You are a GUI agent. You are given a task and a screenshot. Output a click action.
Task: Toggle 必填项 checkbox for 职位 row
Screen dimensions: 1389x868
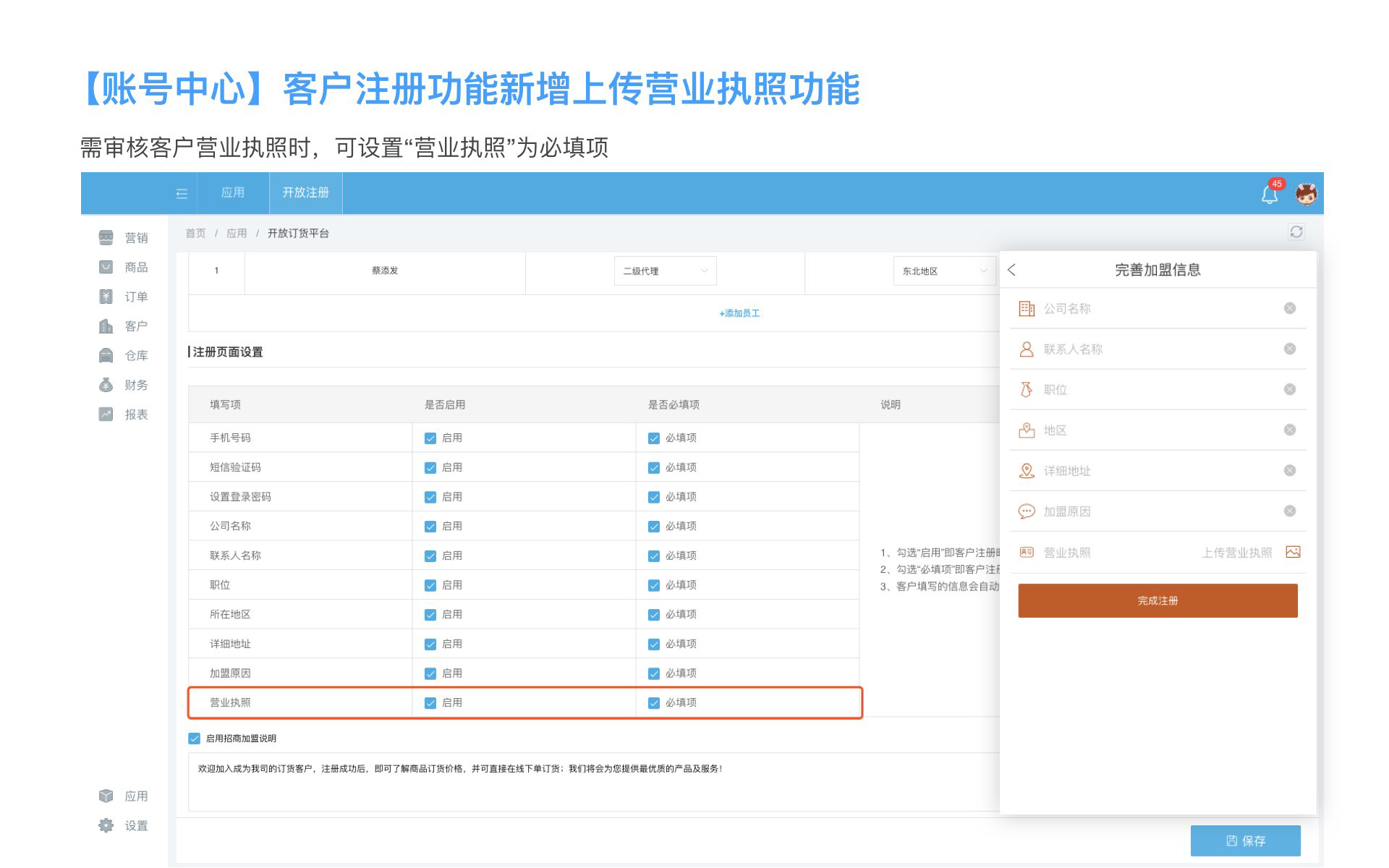[654, 585]
